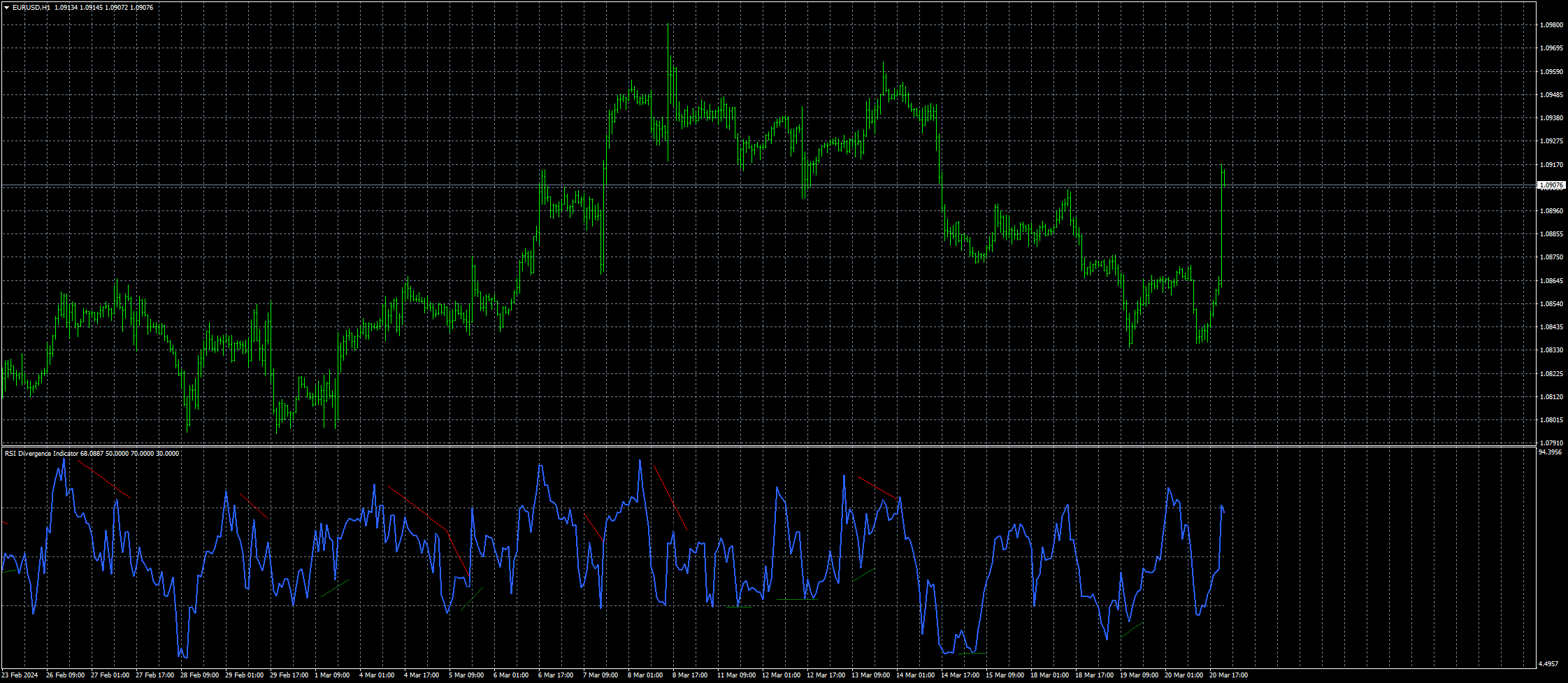Image resolution: width=1568 pixels, height=683 pixels.
Task: Click the 23 Feb 2024 time label
Action: pos(20,675)
